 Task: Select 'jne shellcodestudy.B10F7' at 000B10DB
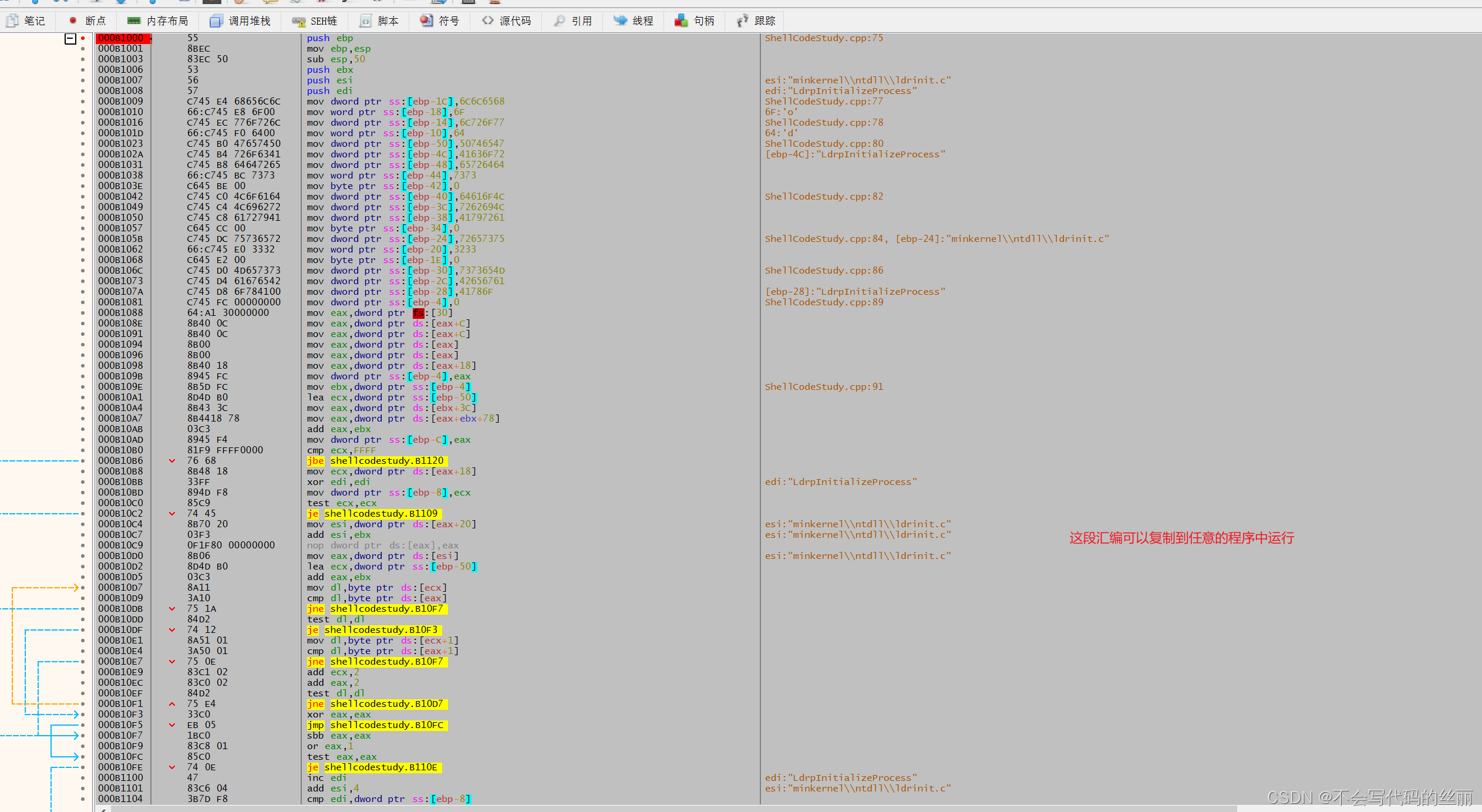pyautogui.click(x=376, y=609)
